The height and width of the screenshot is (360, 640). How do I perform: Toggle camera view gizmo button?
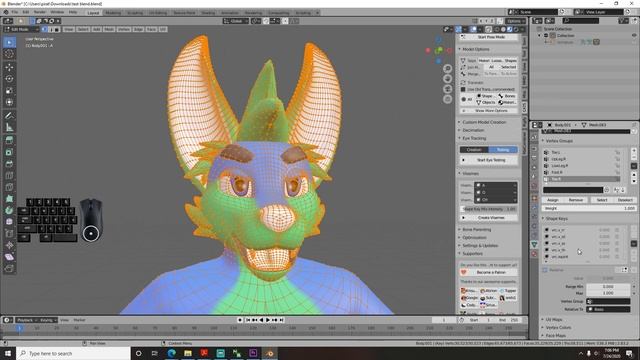click(x=447, y=89)
